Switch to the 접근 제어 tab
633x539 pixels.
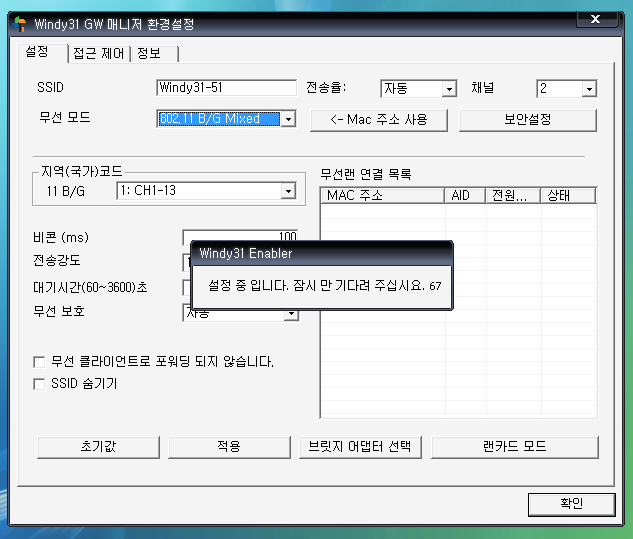[99, 53]
